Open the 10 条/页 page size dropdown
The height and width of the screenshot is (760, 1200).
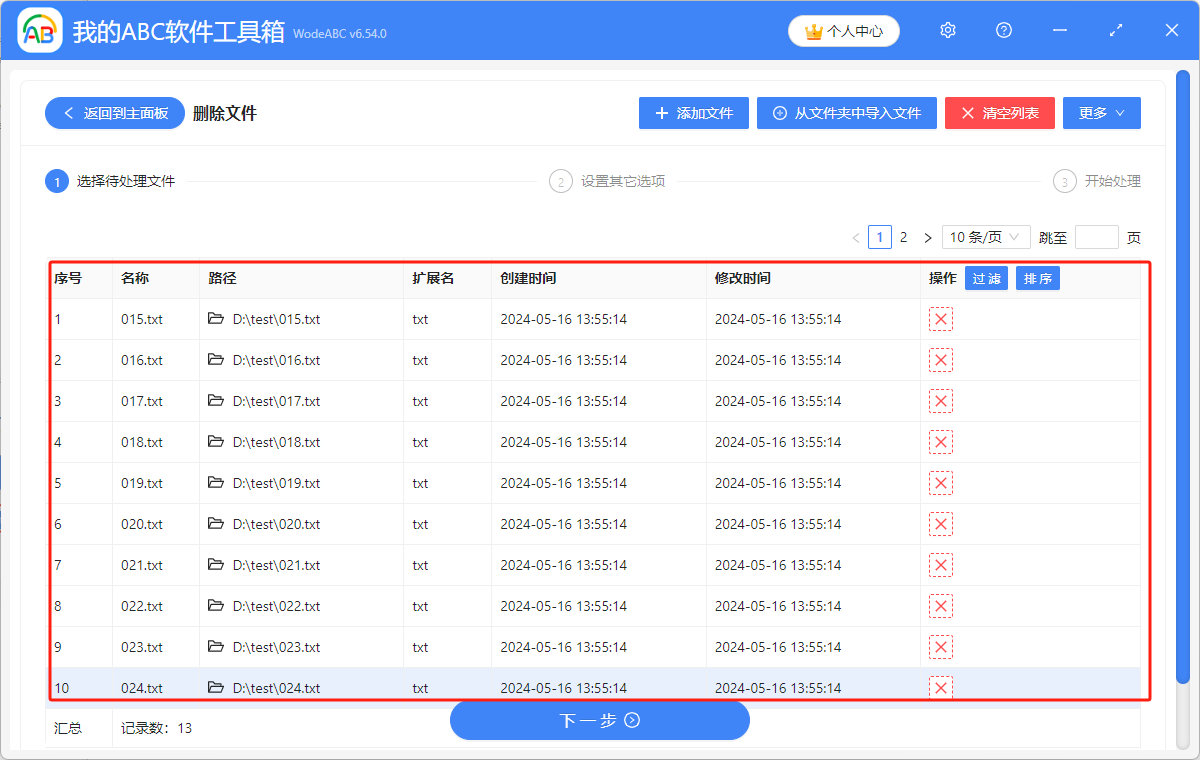(985, 237)
